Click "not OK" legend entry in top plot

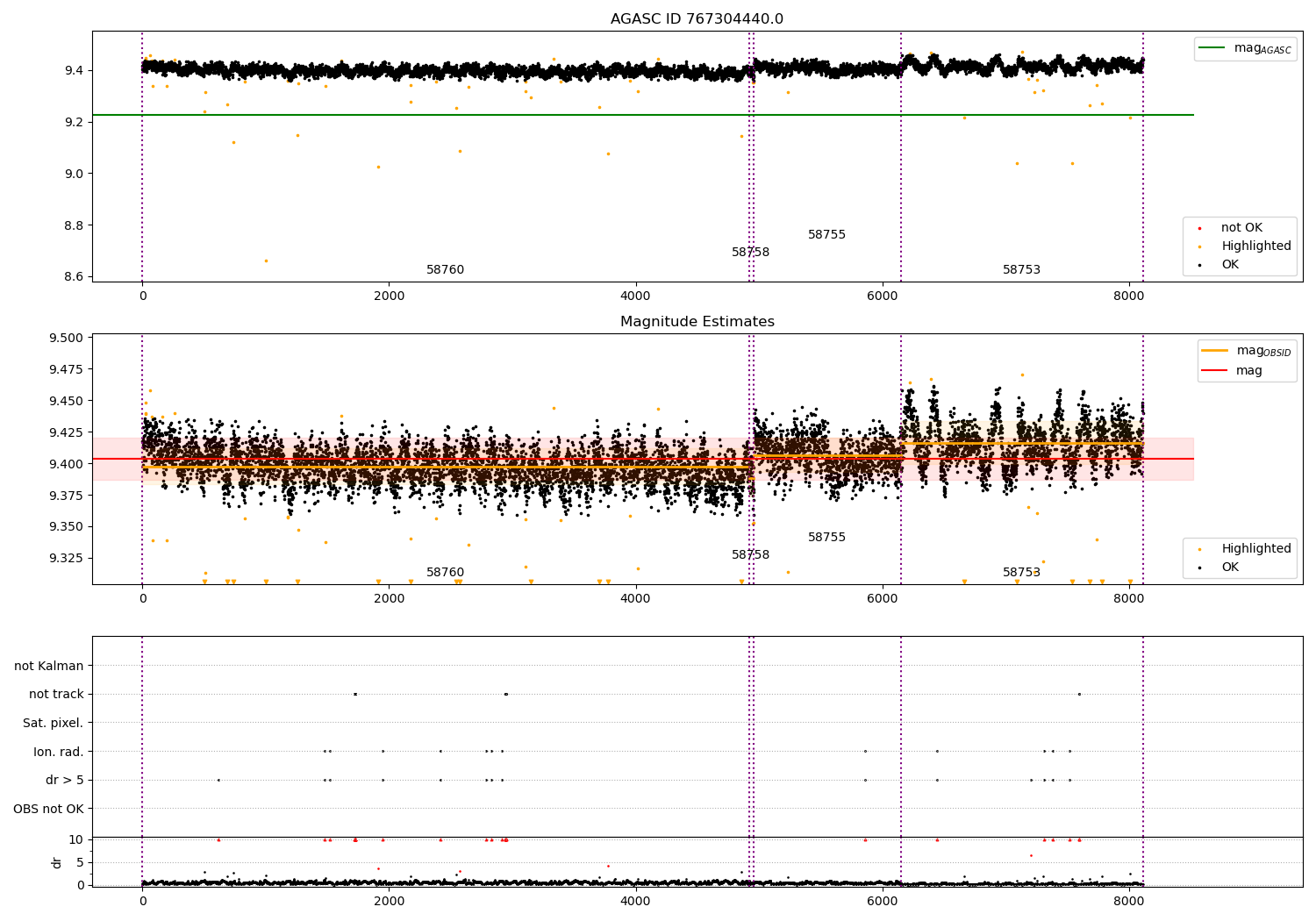click(x=1241, y=228)
